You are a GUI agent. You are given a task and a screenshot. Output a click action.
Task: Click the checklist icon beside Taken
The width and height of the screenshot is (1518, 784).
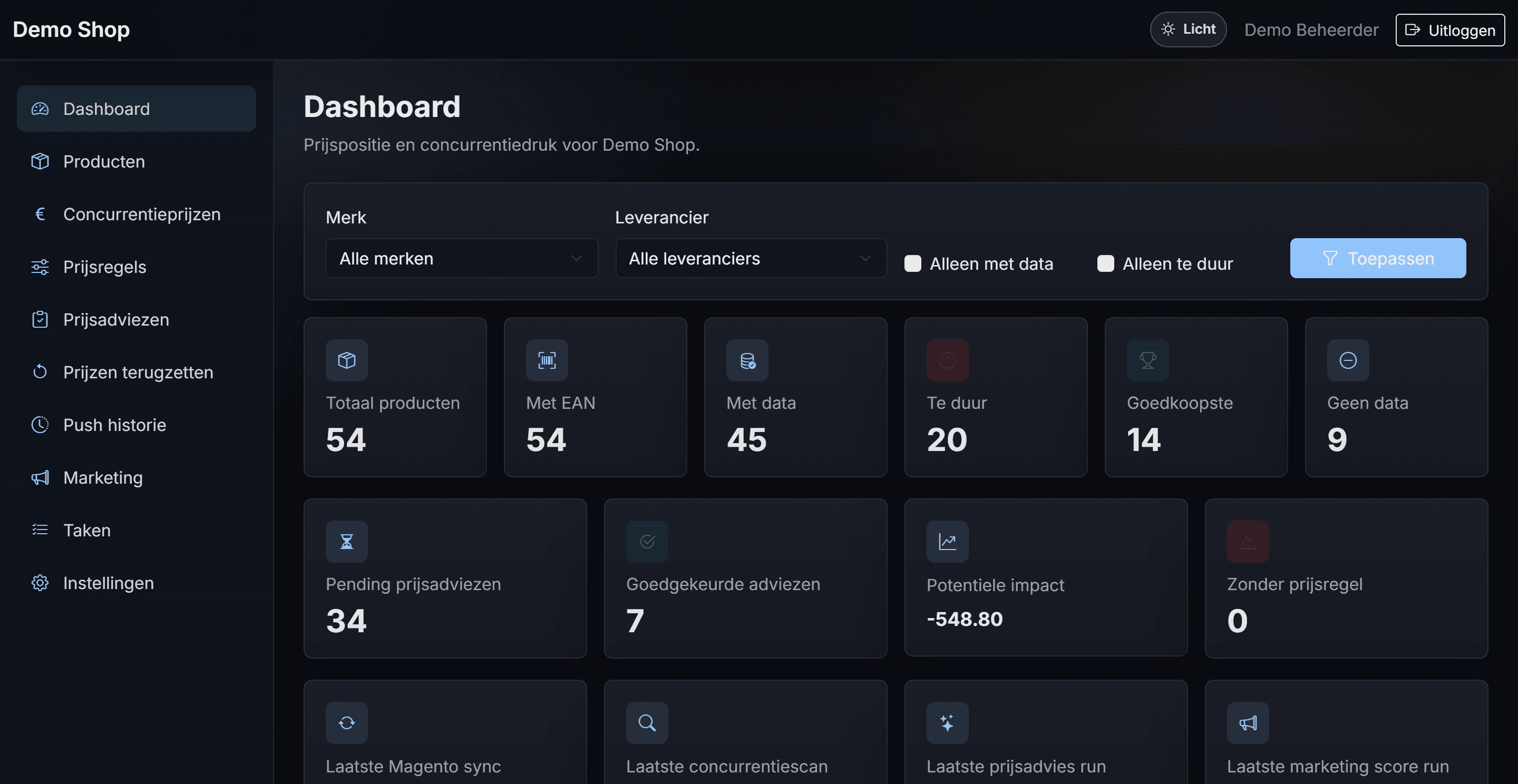coord(40,530)
